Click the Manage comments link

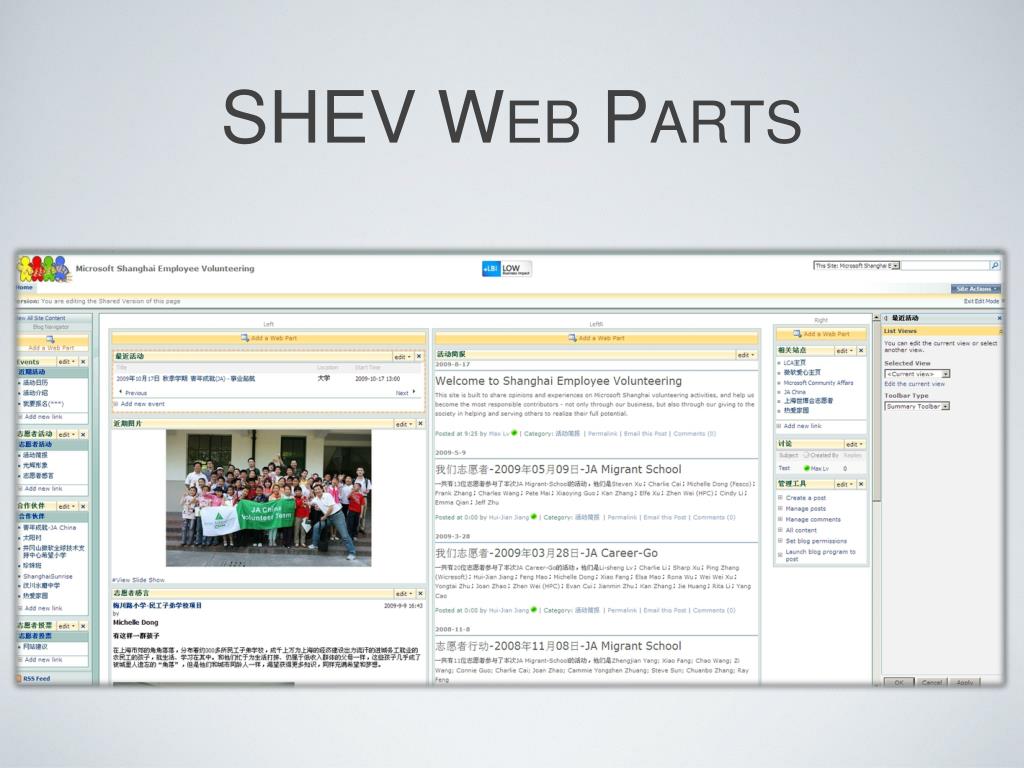coord(813,519)
